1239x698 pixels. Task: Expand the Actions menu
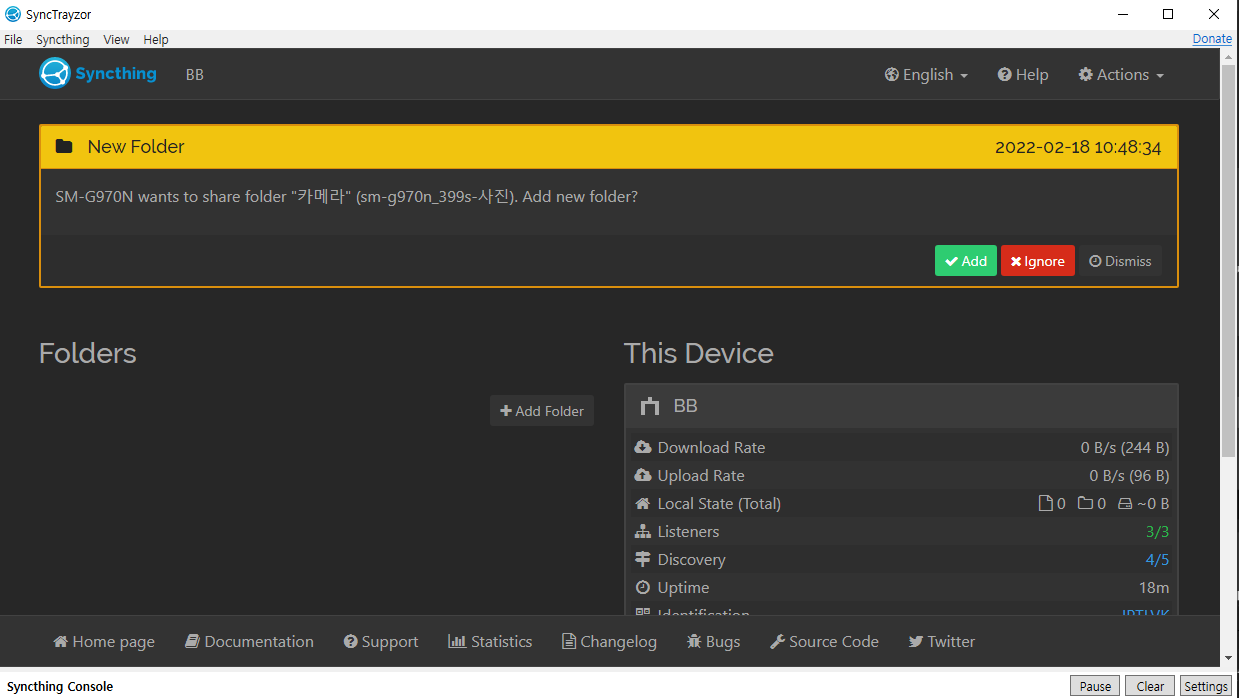(x=1121, y=75)
